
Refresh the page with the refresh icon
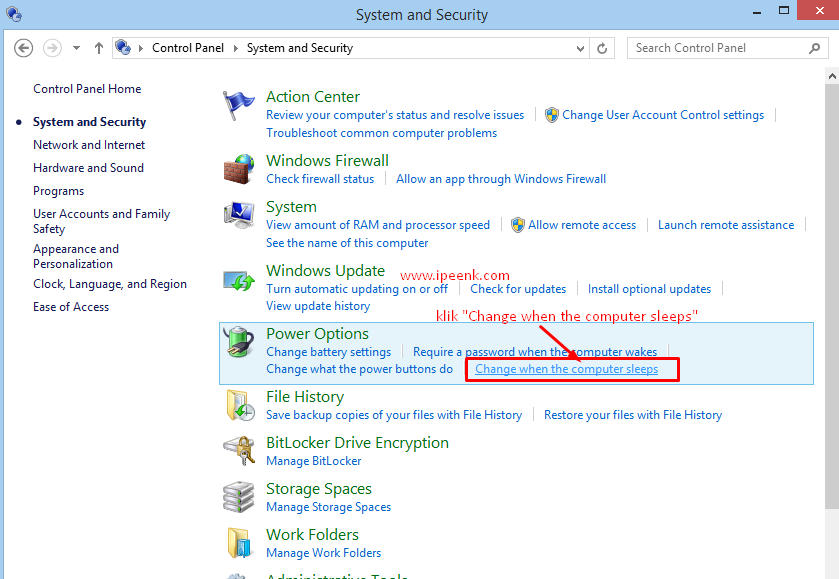tap(601, 47)
